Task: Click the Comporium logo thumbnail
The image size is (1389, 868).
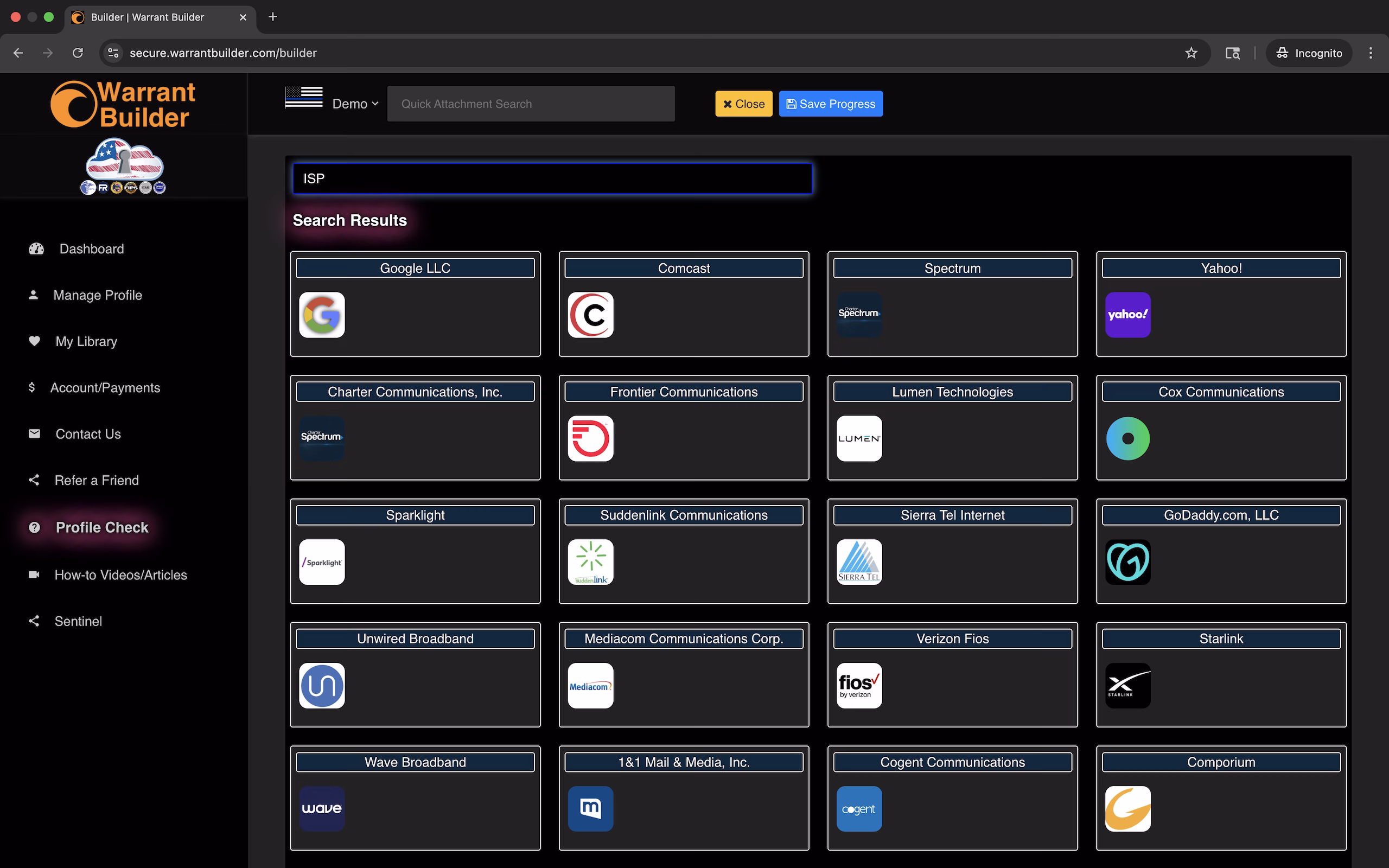Action: [1127, 809]
